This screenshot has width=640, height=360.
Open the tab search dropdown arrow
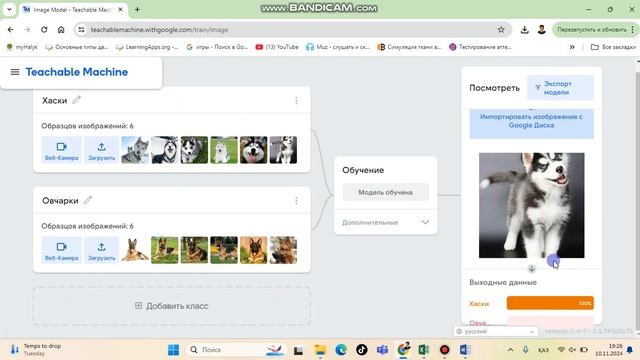coord(9,9)
